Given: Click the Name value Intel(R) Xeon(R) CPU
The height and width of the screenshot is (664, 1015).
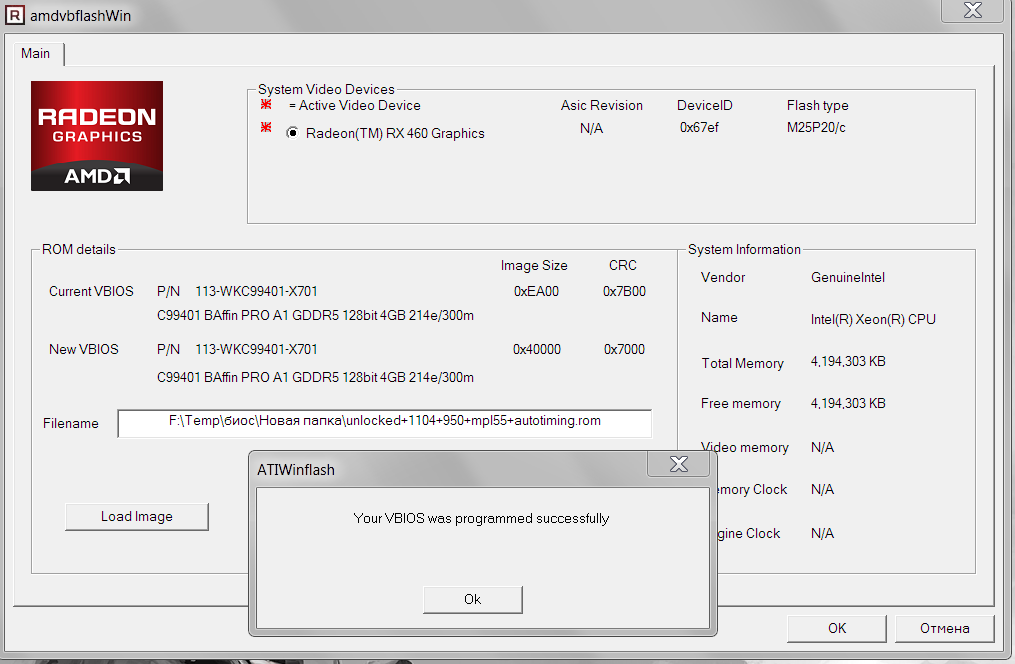Looking at the screenshot, I should pos(873,319).
